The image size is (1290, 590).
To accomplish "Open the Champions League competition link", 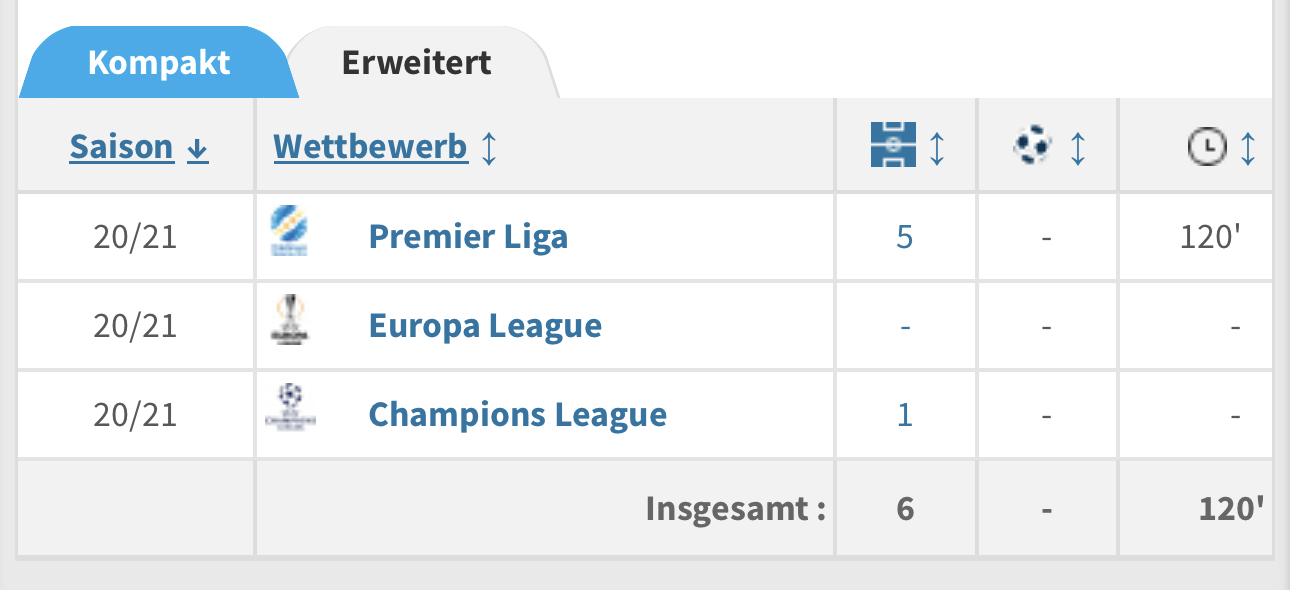I will coord(517,414).
